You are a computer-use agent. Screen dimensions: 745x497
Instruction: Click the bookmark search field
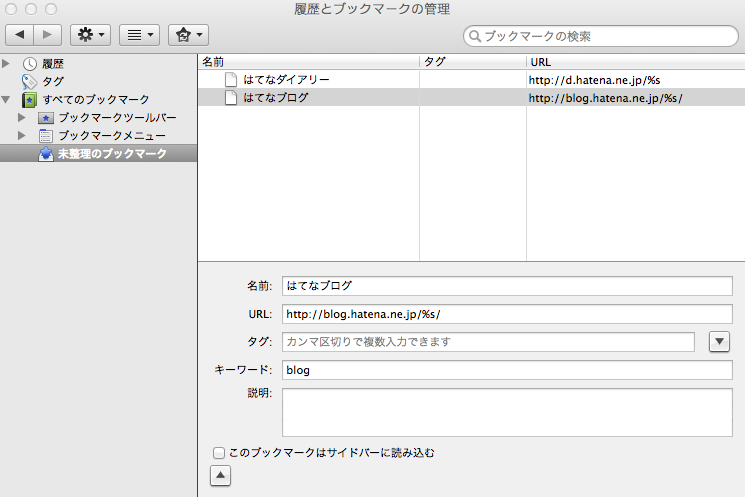click(601, 36)
